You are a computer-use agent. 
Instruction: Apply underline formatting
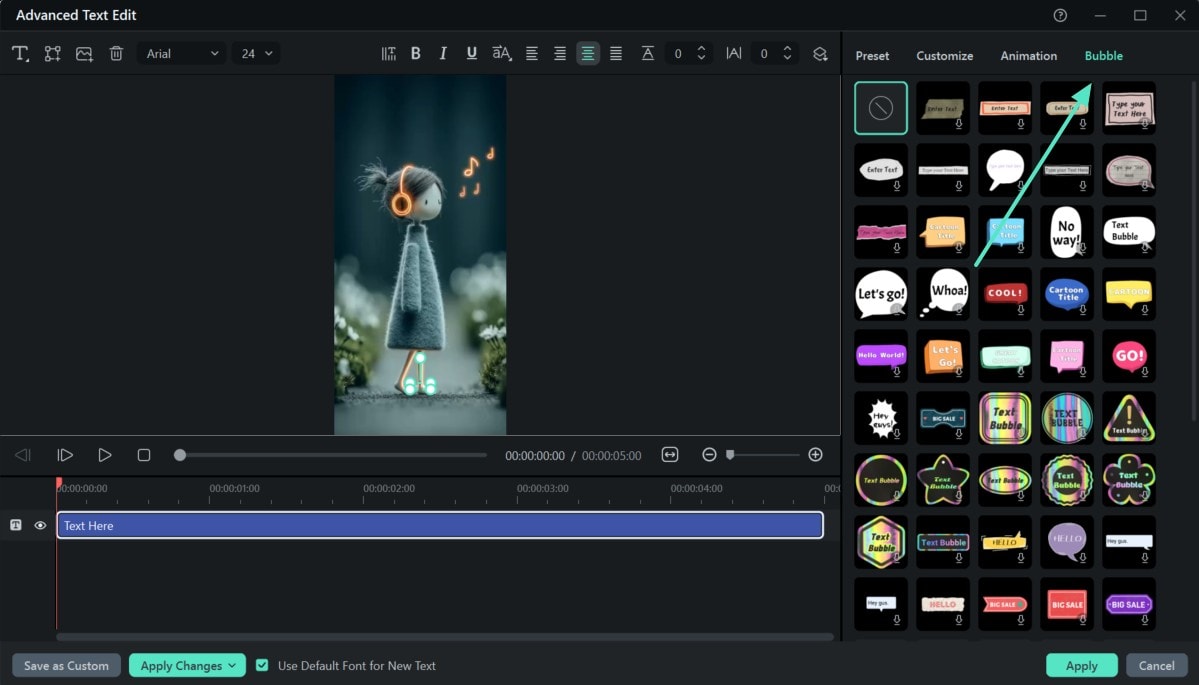[472, 54]
